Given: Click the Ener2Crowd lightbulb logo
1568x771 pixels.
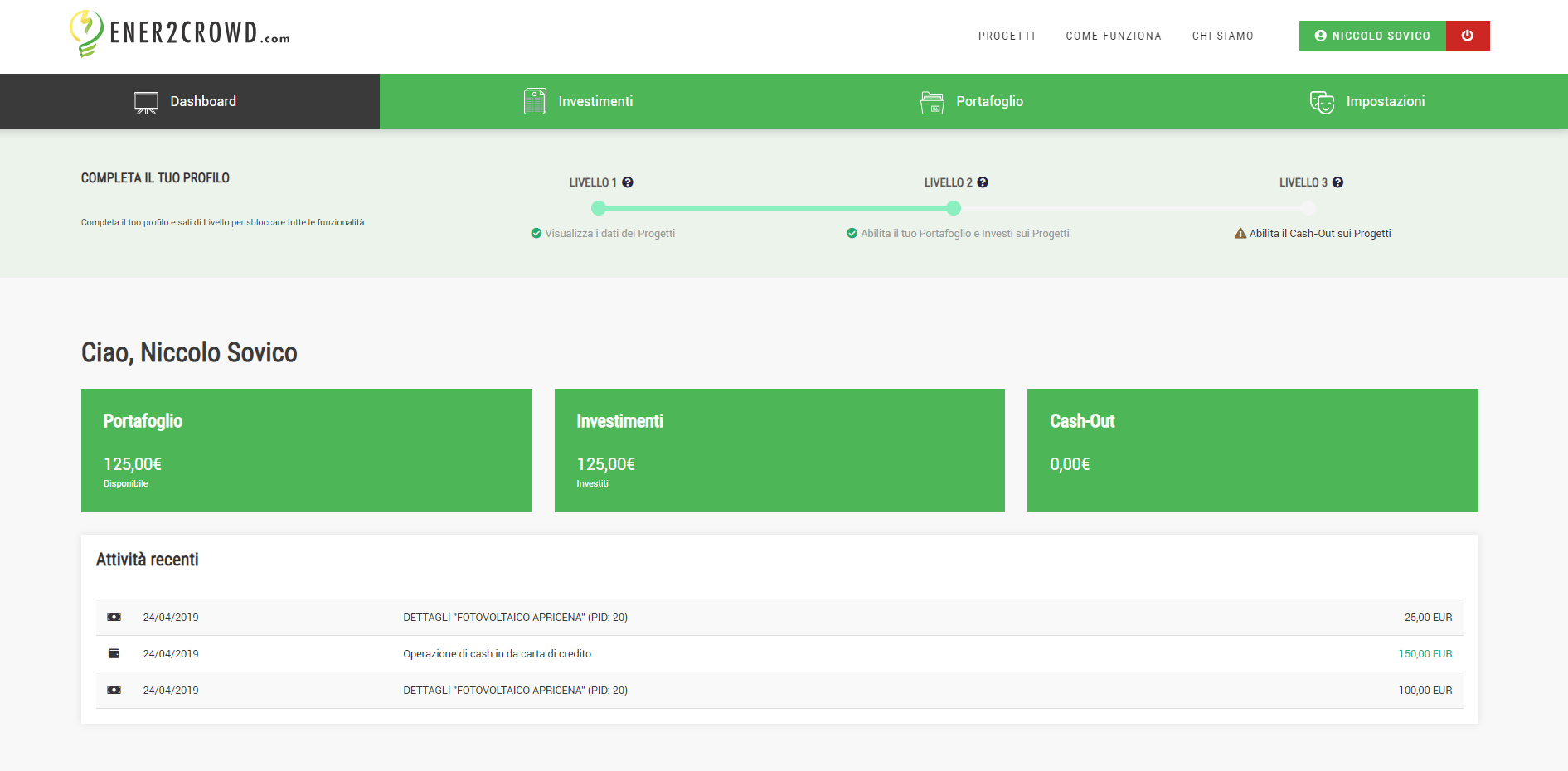Looking at the screenshot, I should point(86,33).
